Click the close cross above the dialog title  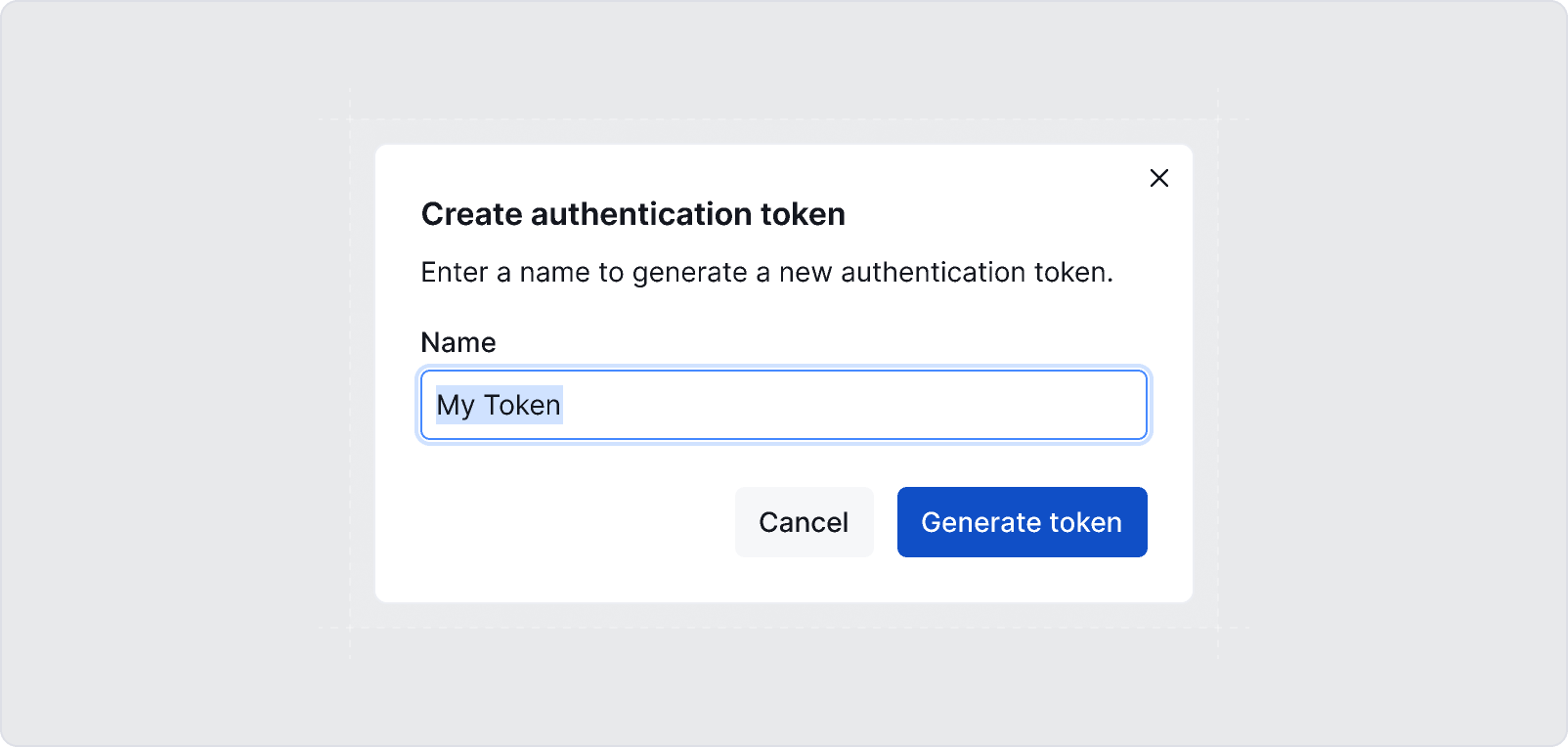(x=1159, y=178)
